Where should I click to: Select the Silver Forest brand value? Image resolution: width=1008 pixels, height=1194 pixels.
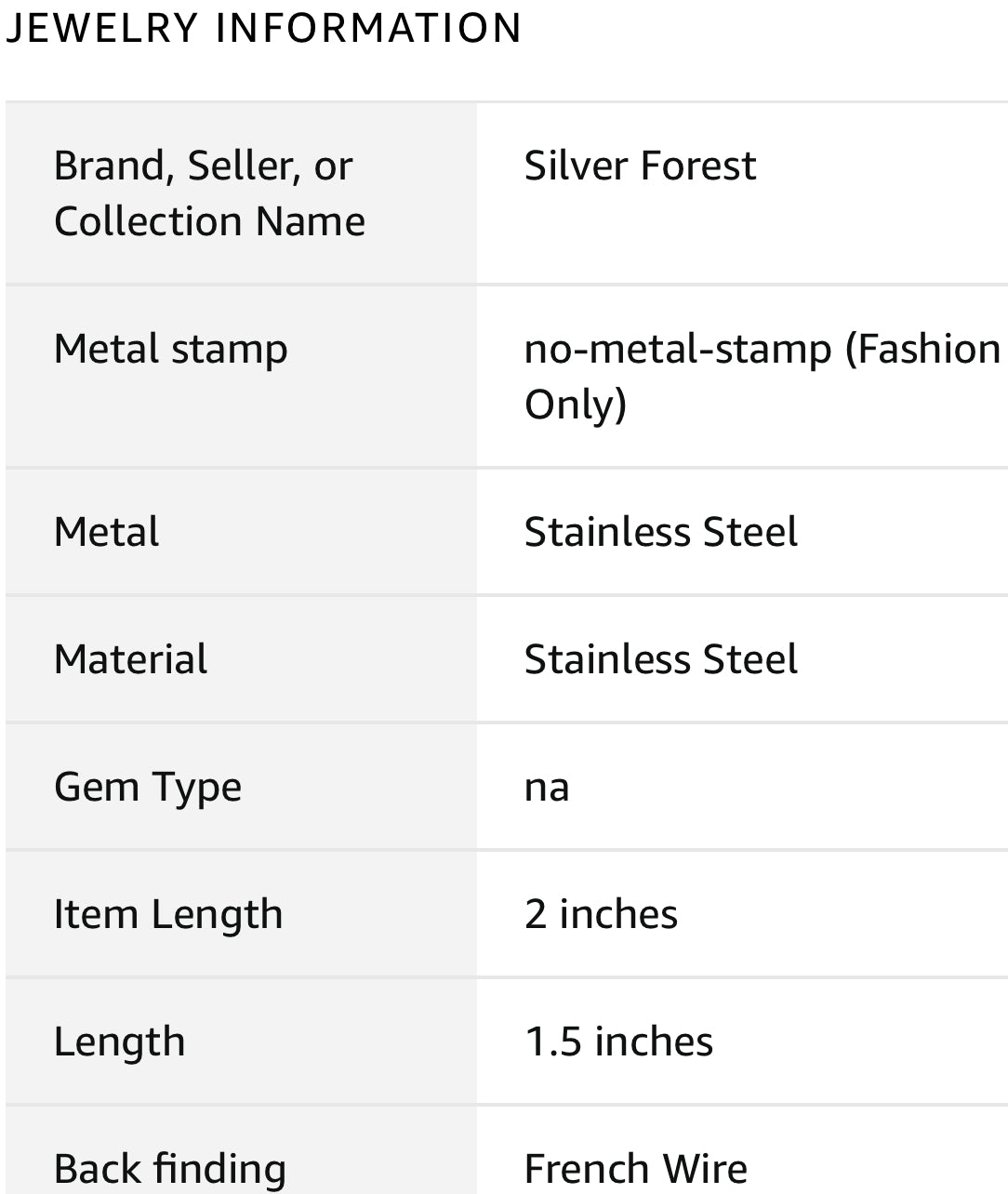[x=640, y=166]
